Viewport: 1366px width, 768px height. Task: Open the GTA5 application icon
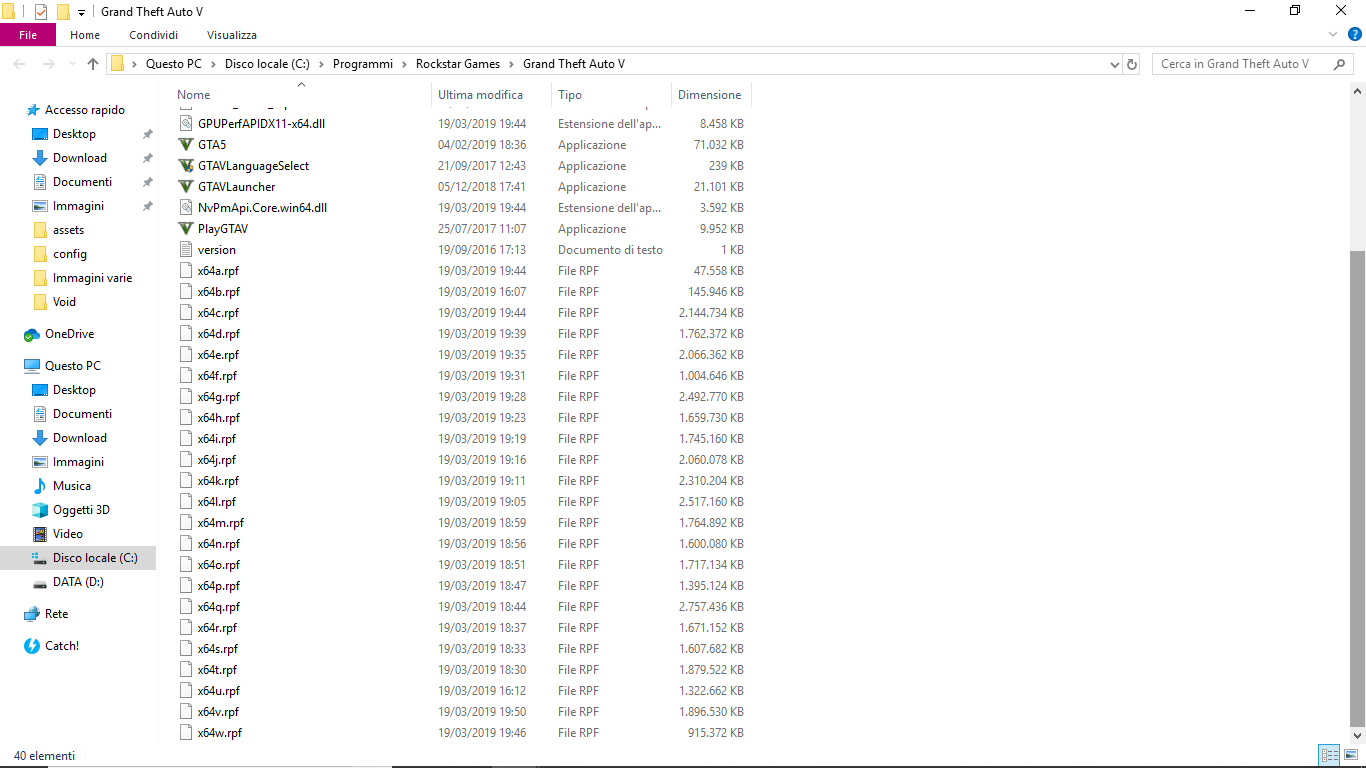(185, 145)
